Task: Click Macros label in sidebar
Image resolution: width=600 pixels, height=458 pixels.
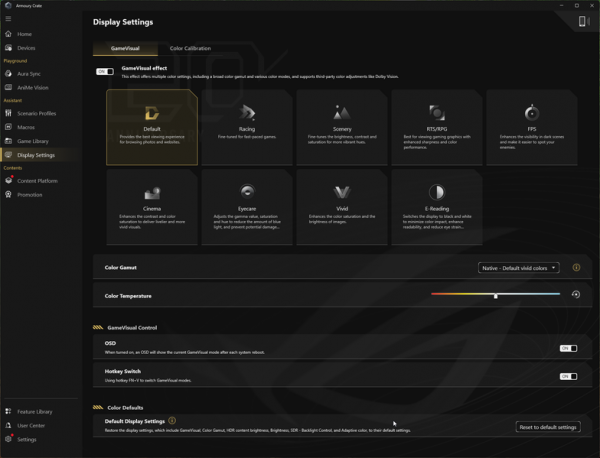Action: tap(26, 127)
